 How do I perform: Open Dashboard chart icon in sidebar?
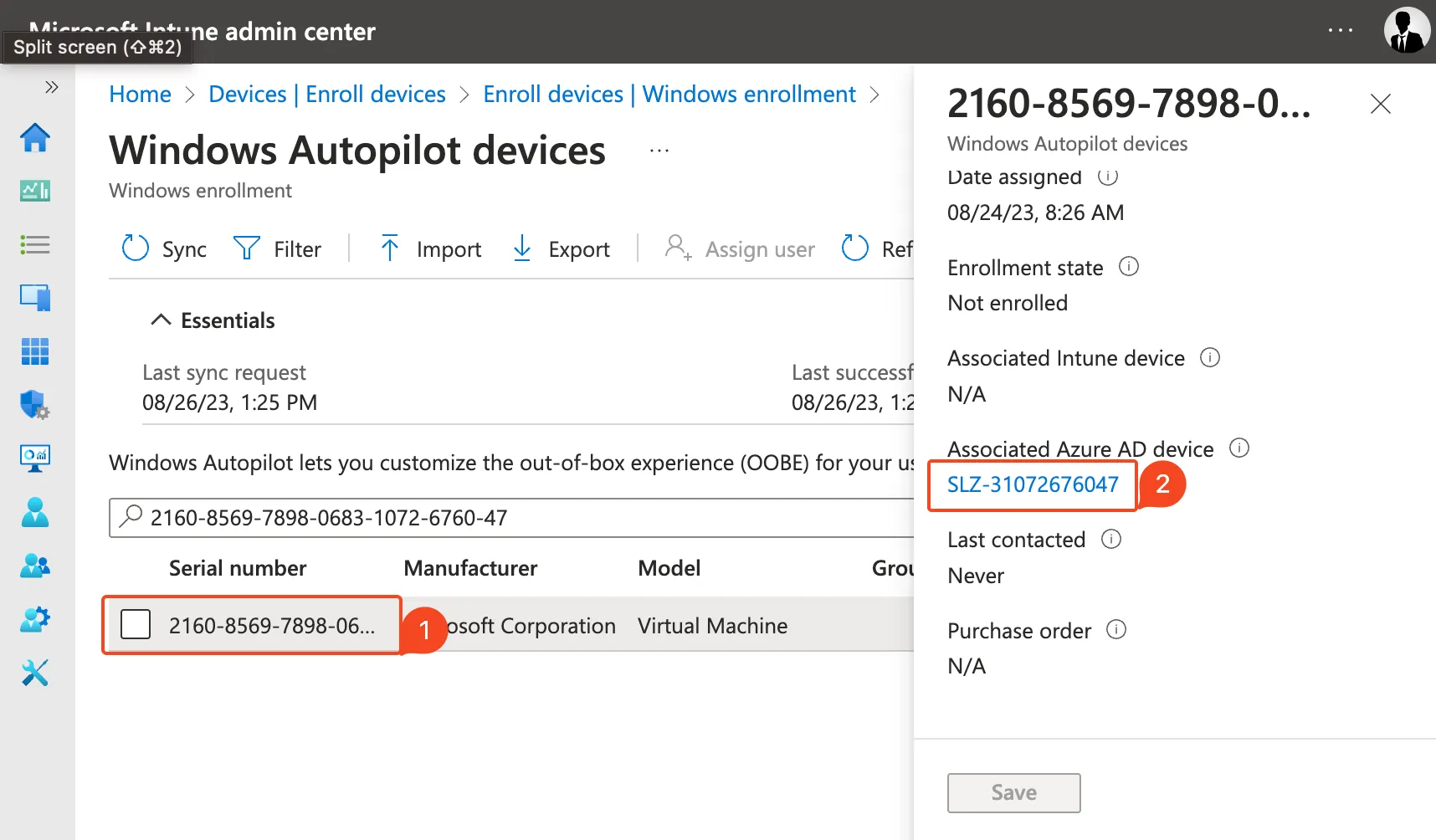click(35, 191)
